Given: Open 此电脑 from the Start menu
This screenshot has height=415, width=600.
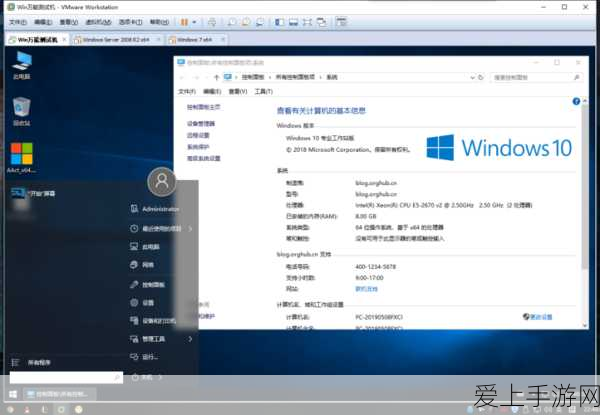Looking at the screenshot, I should (145, 247).
